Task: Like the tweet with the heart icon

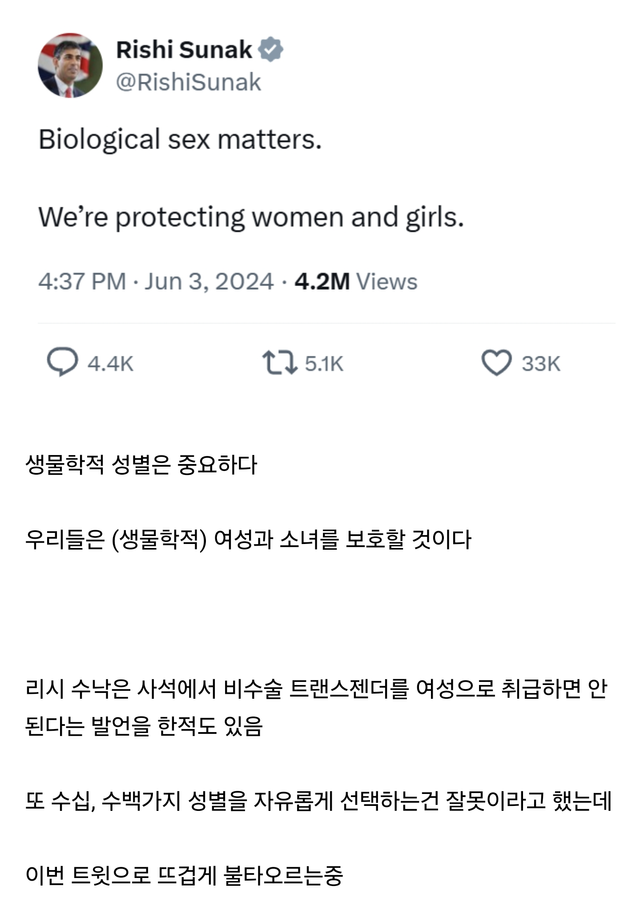Action: tap(496, 363)
